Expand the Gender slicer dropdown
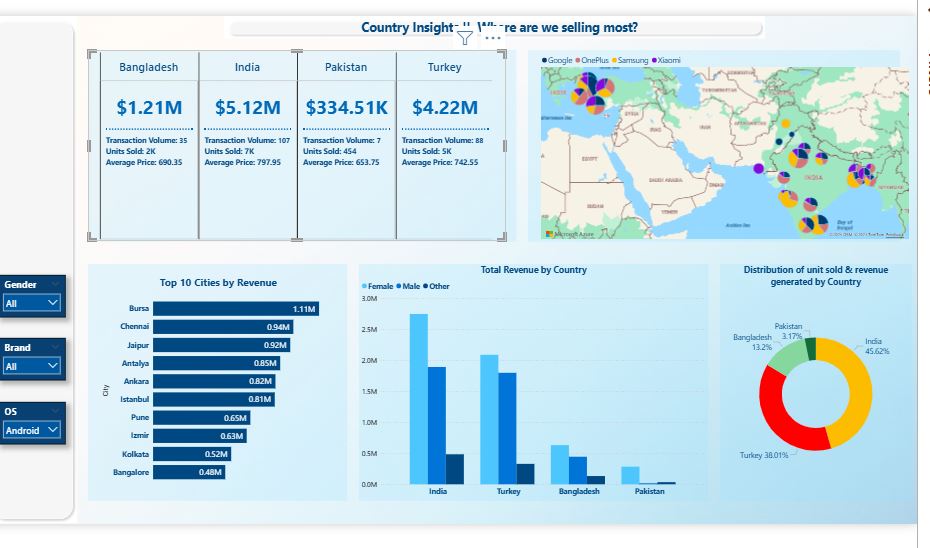 point(53,302)
